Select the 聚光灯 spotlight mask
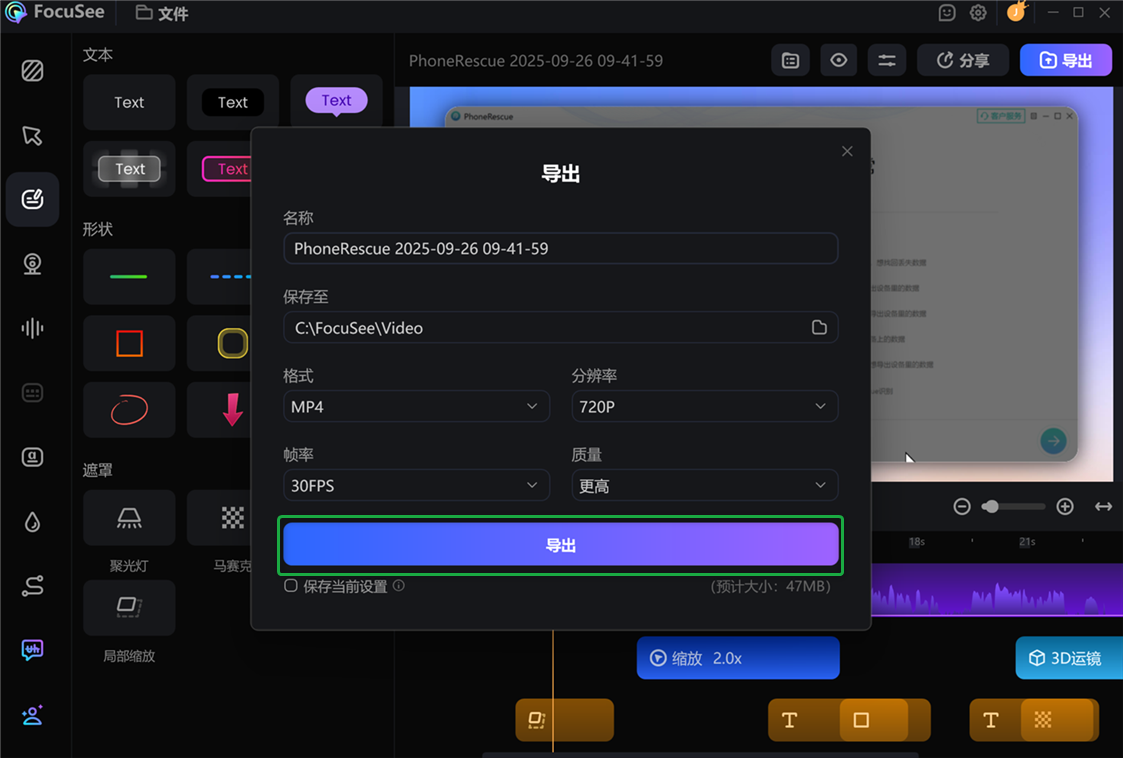Screen dimensions: 1123x758 click(129, 518)
